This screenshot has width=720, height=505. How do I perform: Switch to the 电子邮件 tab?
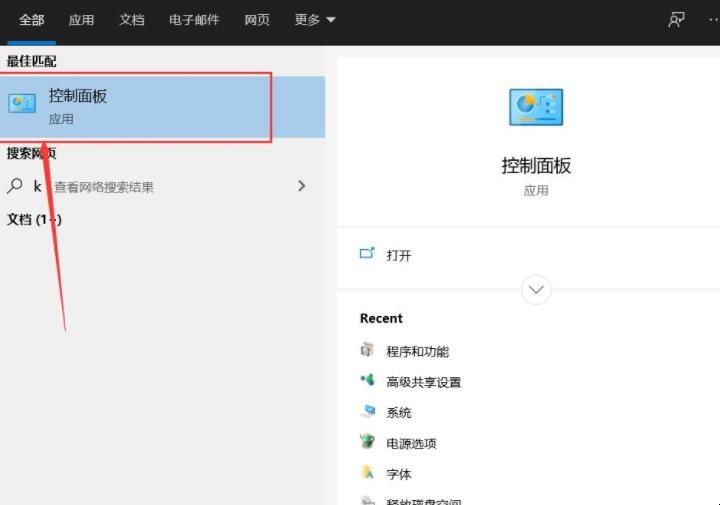(194, 20)
